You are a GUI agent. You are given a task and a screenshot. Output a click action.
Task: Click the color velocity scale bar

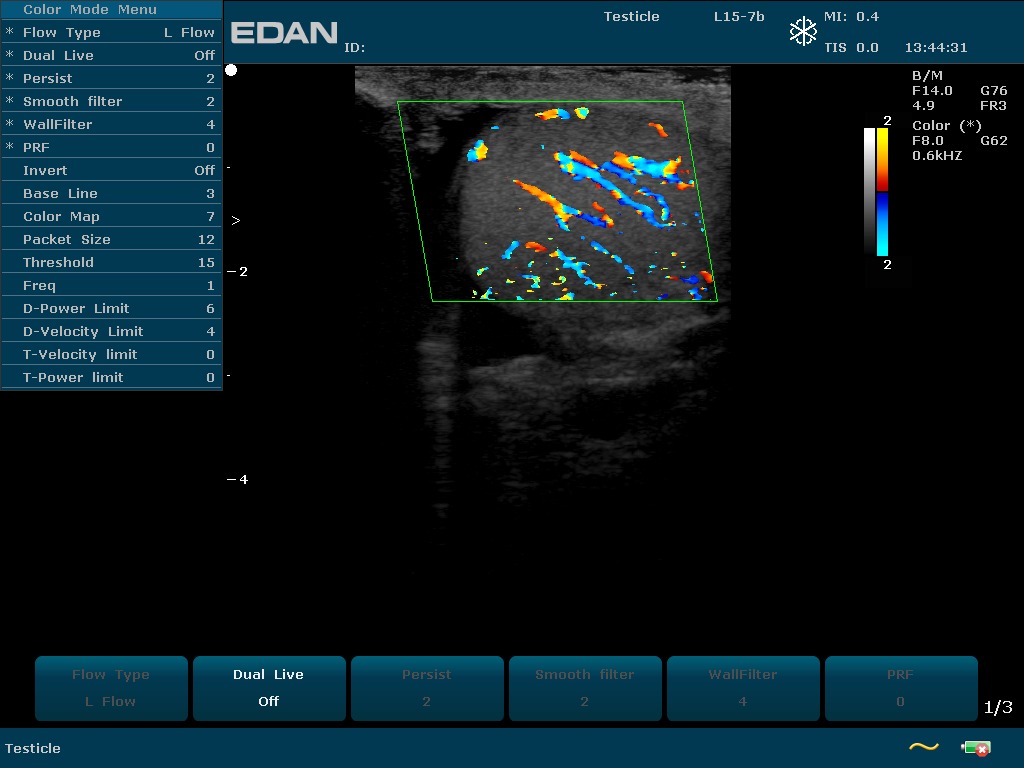tap(882, 192)
